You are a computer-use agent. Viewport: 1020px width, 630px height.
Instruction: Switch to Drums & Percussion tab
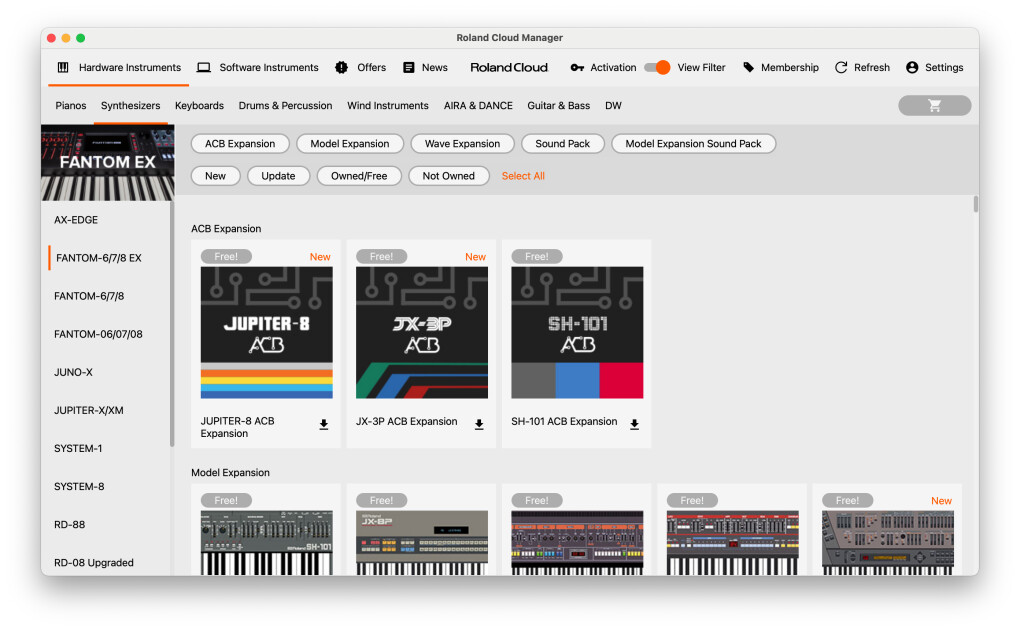tap(286, 105)
